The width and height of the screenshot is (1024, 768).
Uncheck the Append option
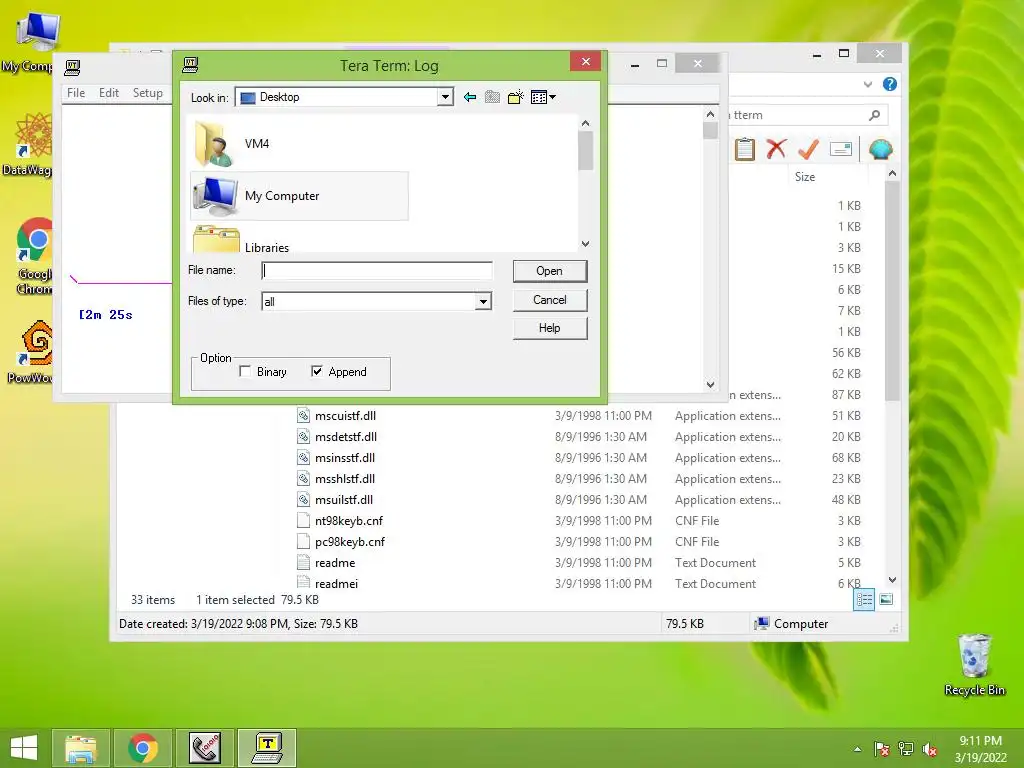click(x=317, y=372)
